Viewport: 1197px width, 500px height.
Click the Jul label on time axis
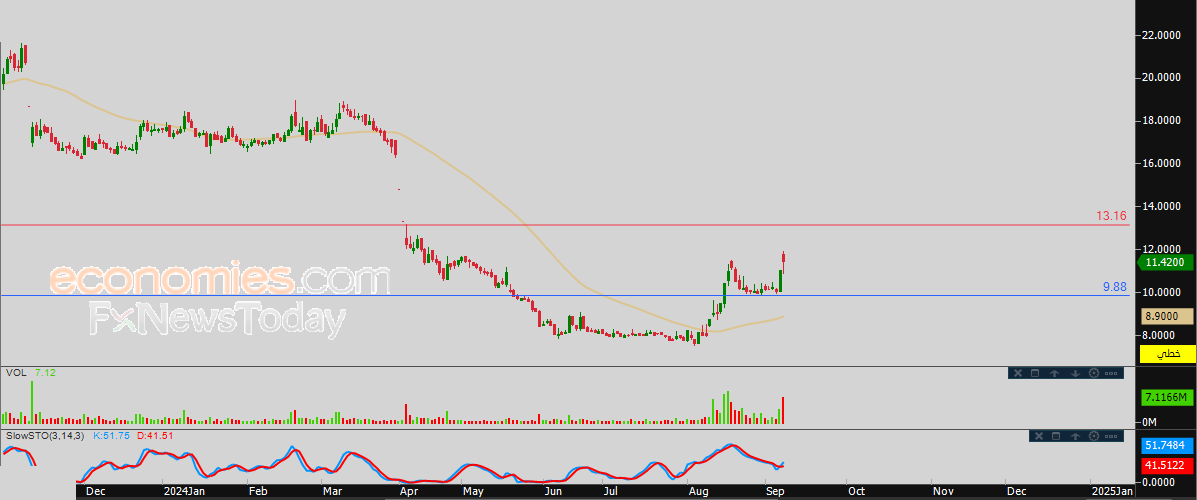(x=611, y=491)
